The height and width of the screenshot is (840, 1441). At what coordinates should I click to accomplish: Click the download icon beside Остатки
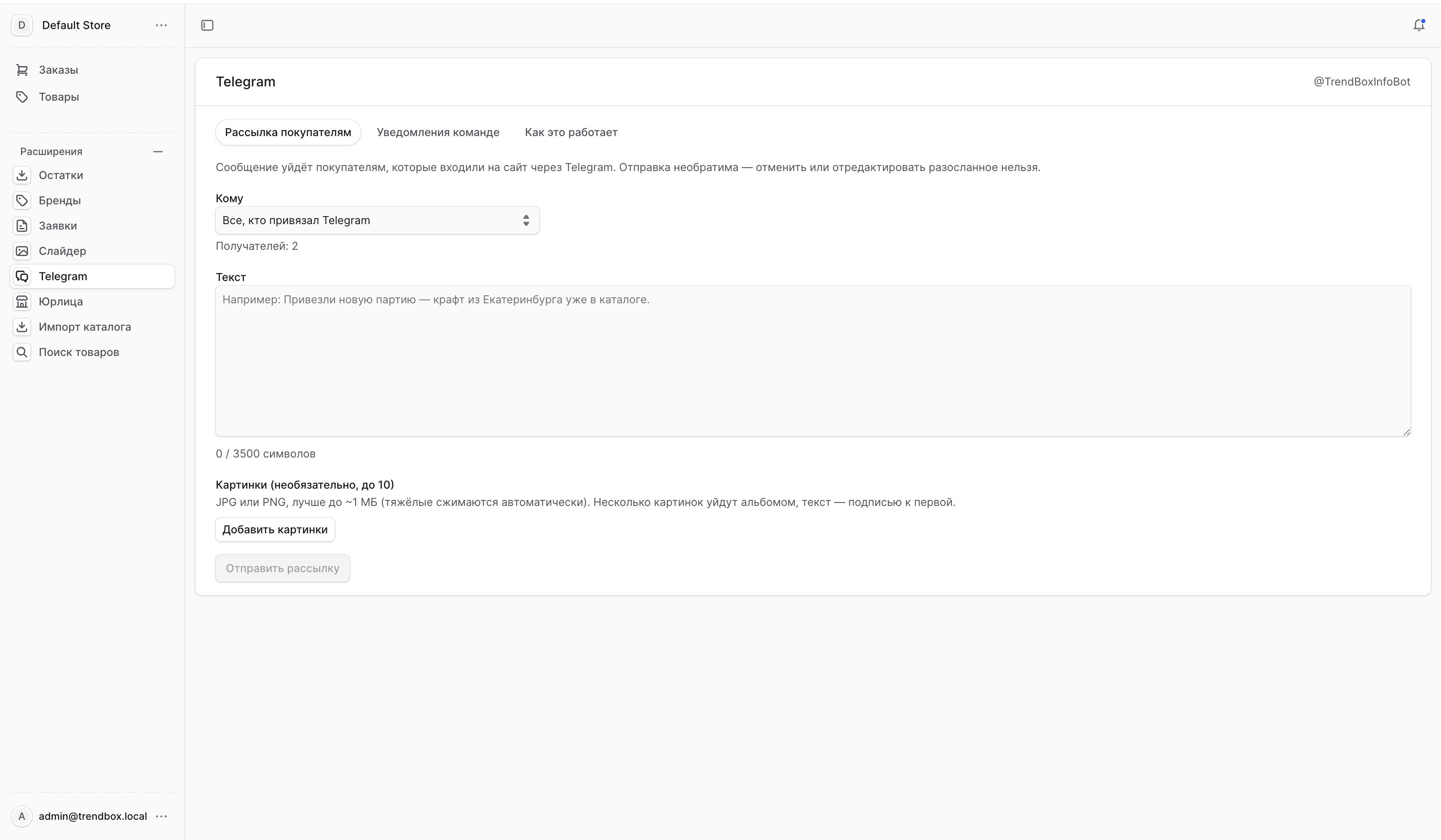point(22,175)
